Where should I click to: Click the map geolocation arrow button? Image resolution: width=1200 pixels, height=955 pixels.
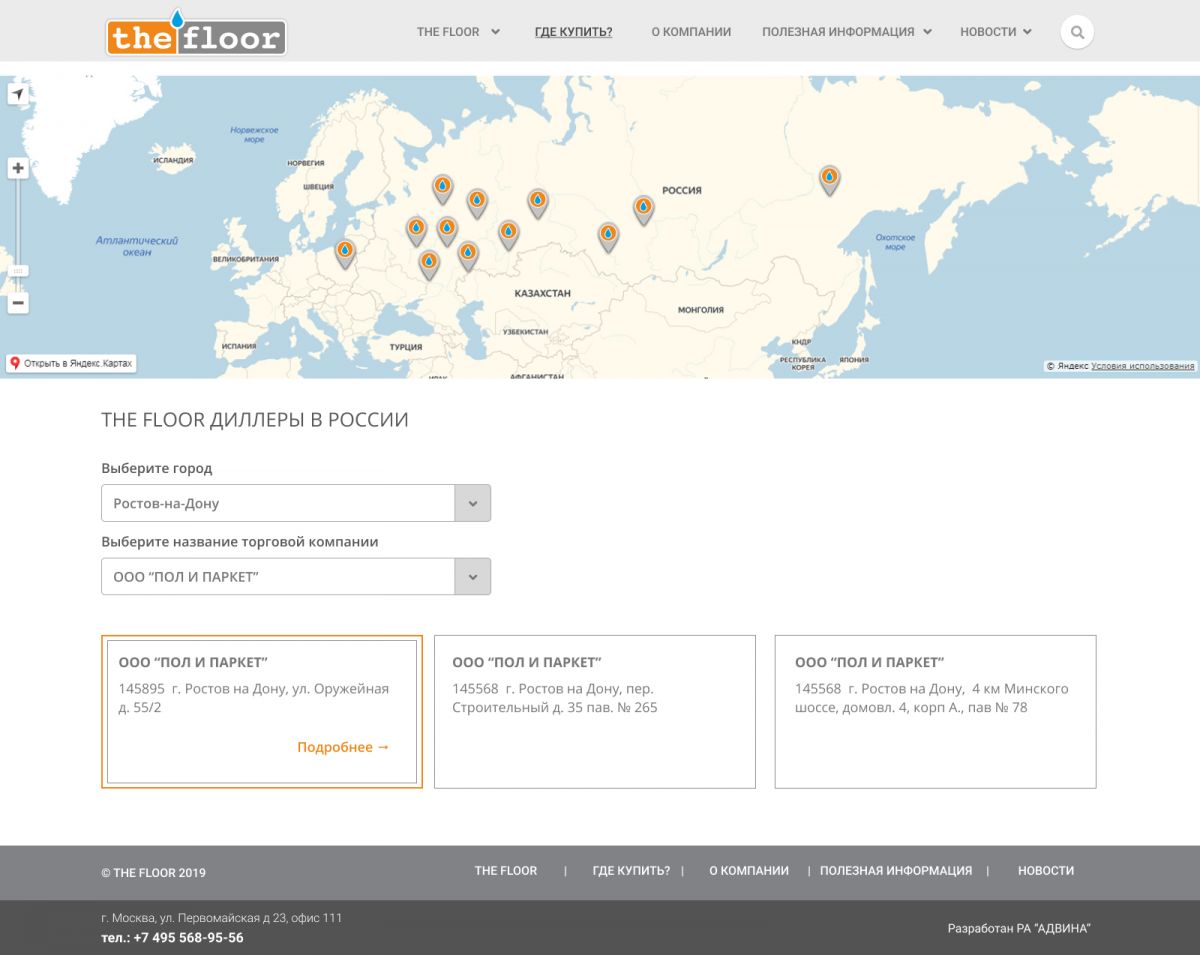[18, 94]
